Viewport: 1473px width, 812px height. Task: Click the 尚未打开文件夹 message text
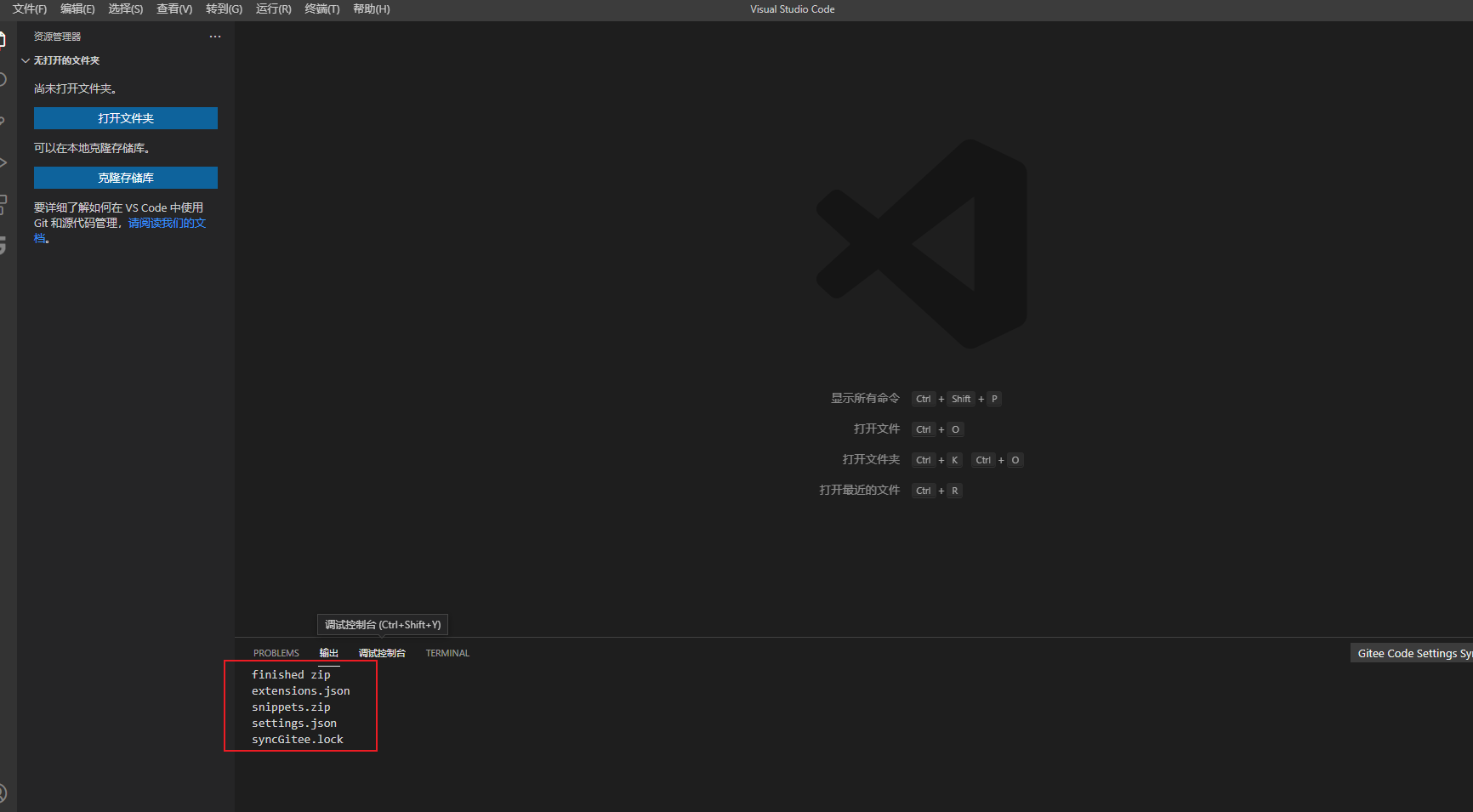click(x=76, y=88)
